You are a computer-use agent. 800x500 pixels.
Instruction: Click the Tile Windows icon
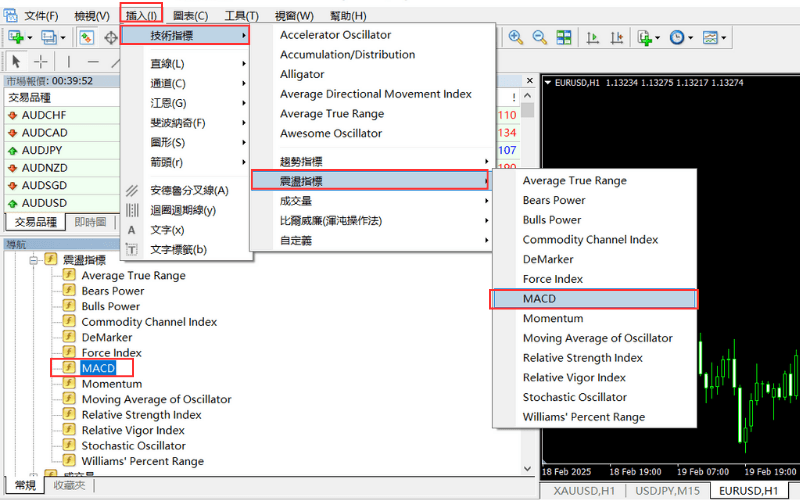click(x=564, y=37)
